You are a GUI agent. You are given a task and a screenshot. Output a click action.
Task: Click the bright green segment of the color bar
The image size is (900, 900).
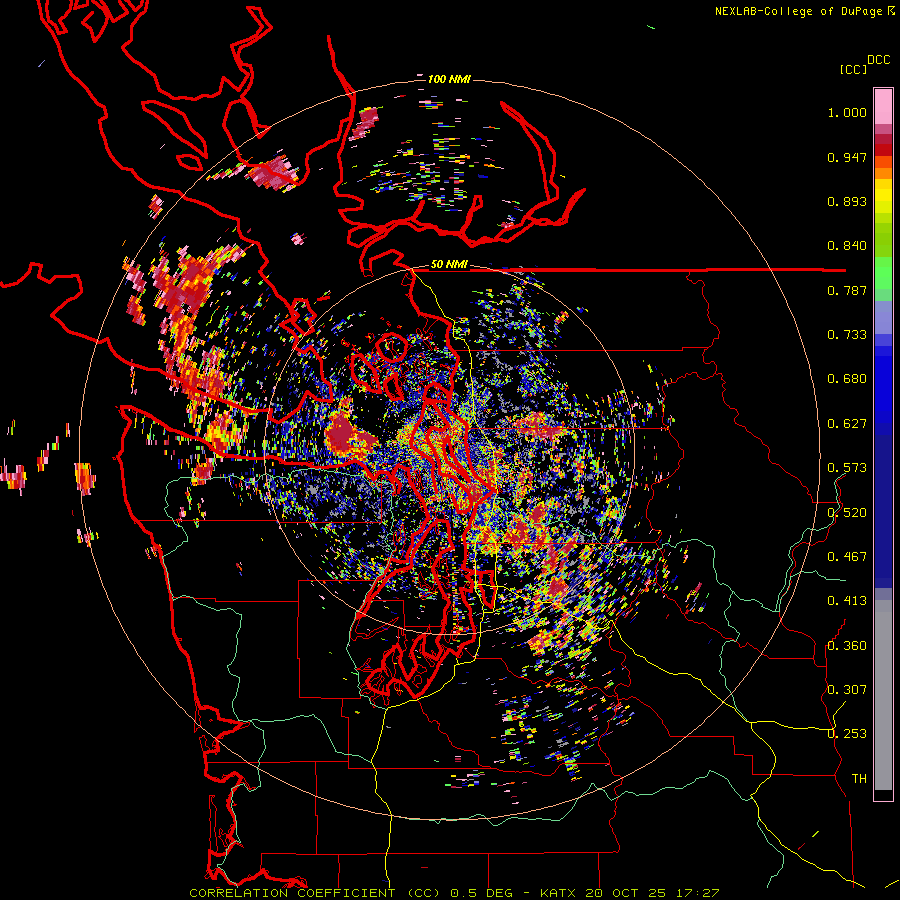(x=883, y=273)
